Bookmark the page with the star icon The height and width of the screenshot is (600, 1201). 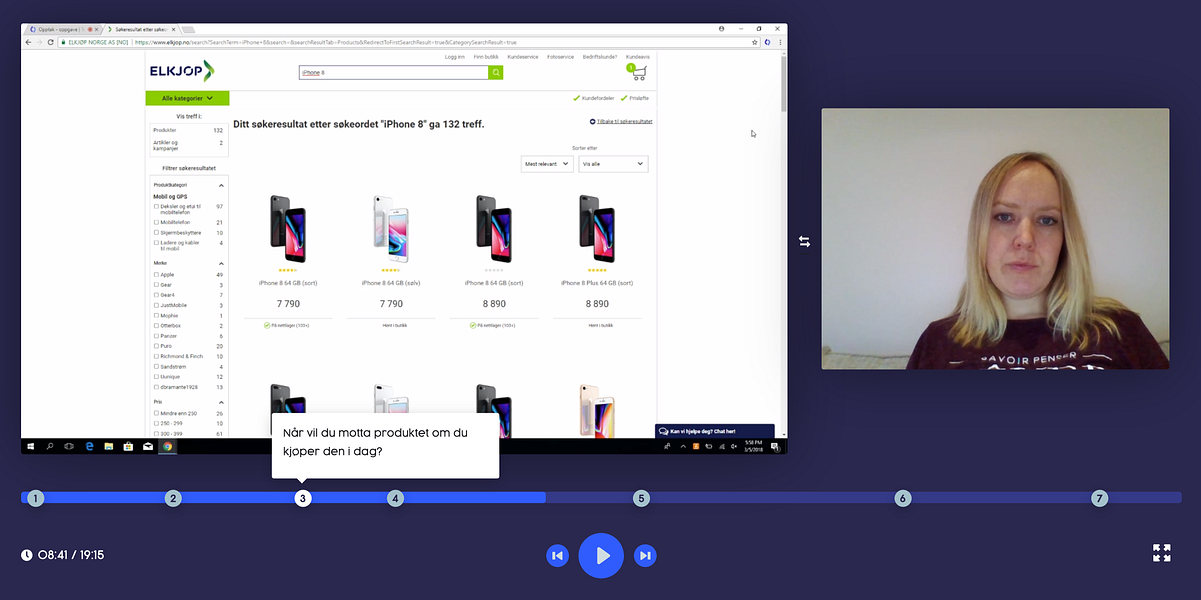tap(755, 42)
